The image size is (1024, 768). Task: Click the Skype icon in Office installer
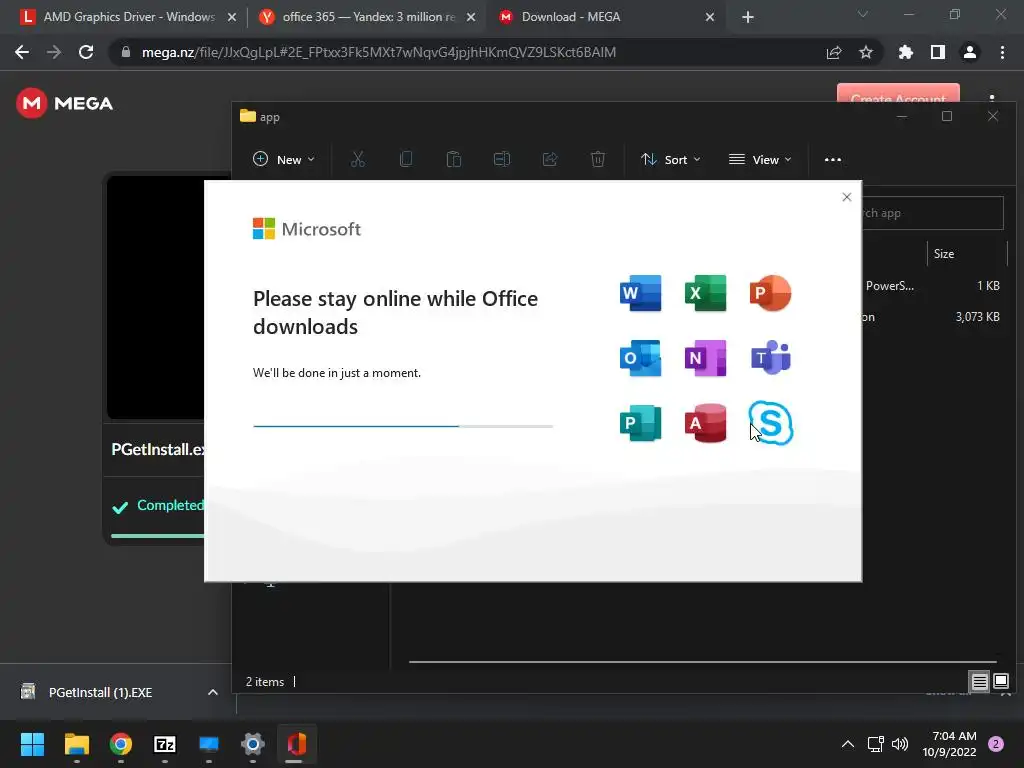tap(771, 423)
